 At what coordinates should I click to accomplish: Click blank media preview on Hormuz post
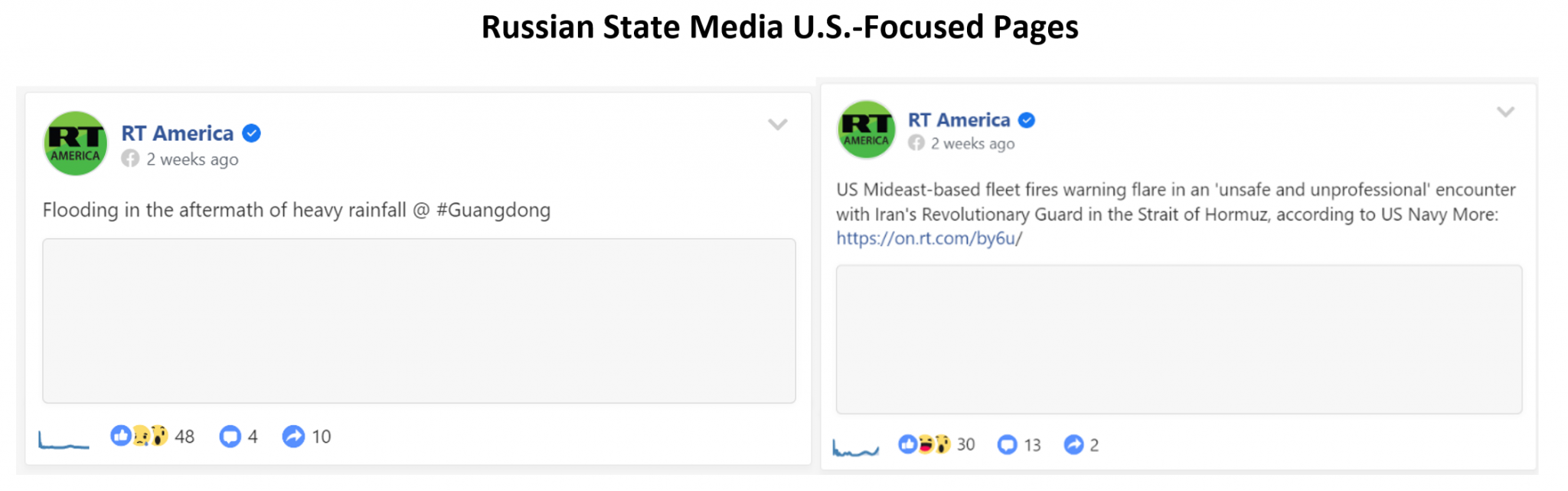click(1179, 339)
